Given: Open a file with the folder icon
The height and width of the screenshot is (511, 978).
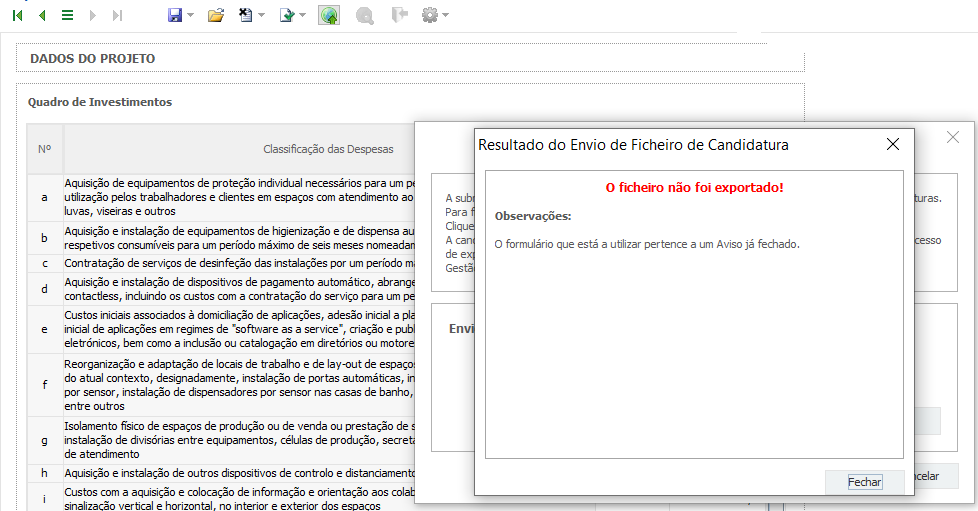Looking at the screenshot, I should pyautogui.click(x=216, y=15).
